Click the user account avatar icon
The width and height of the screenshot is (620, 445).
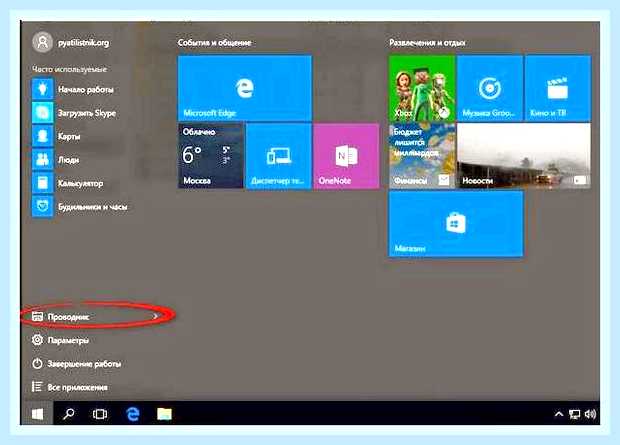pyautogui.click(x=42, y=42)
